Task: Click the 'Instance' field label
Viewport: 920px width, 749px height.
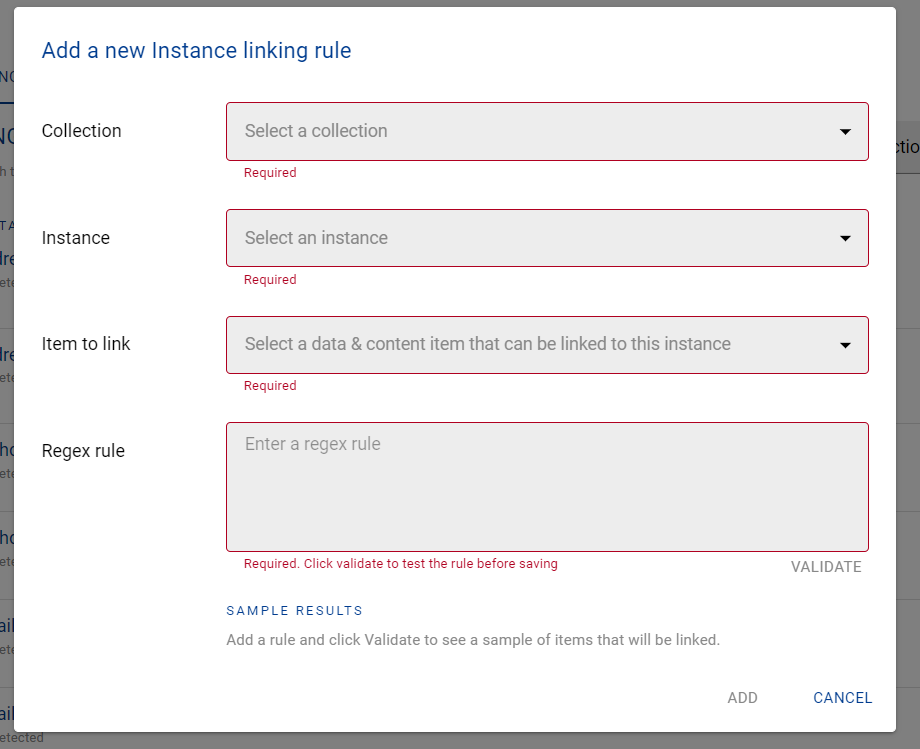Action: pyautogui.click(x=75, y=238)
